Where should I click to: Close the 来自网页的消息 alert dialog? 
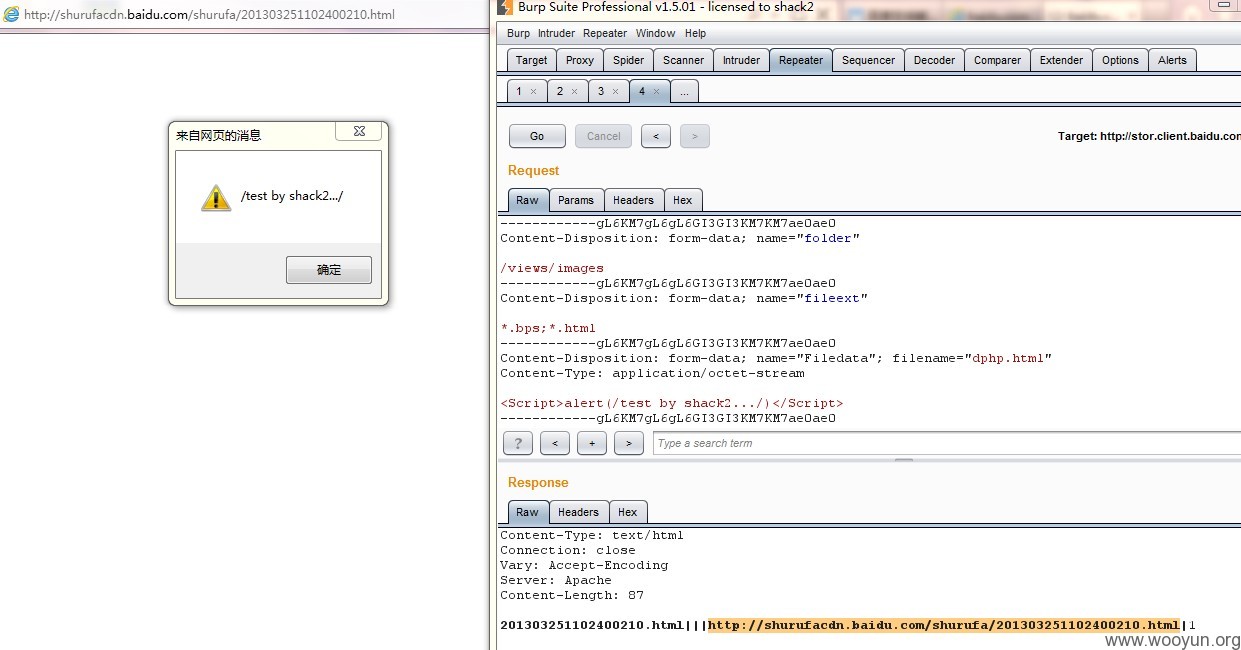358,131
